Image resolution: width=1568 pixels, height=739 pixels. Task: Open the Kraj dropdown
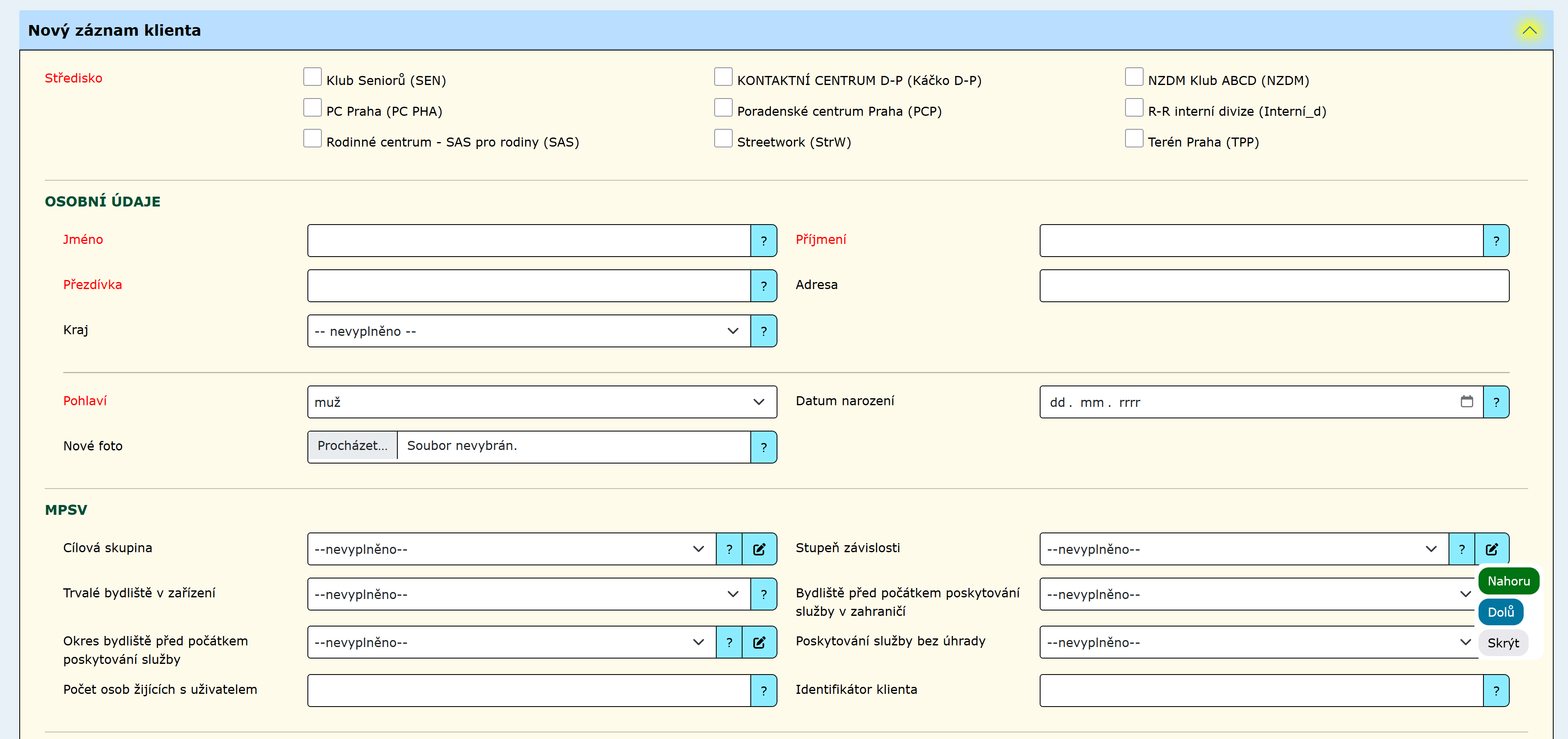click(528, 331)
